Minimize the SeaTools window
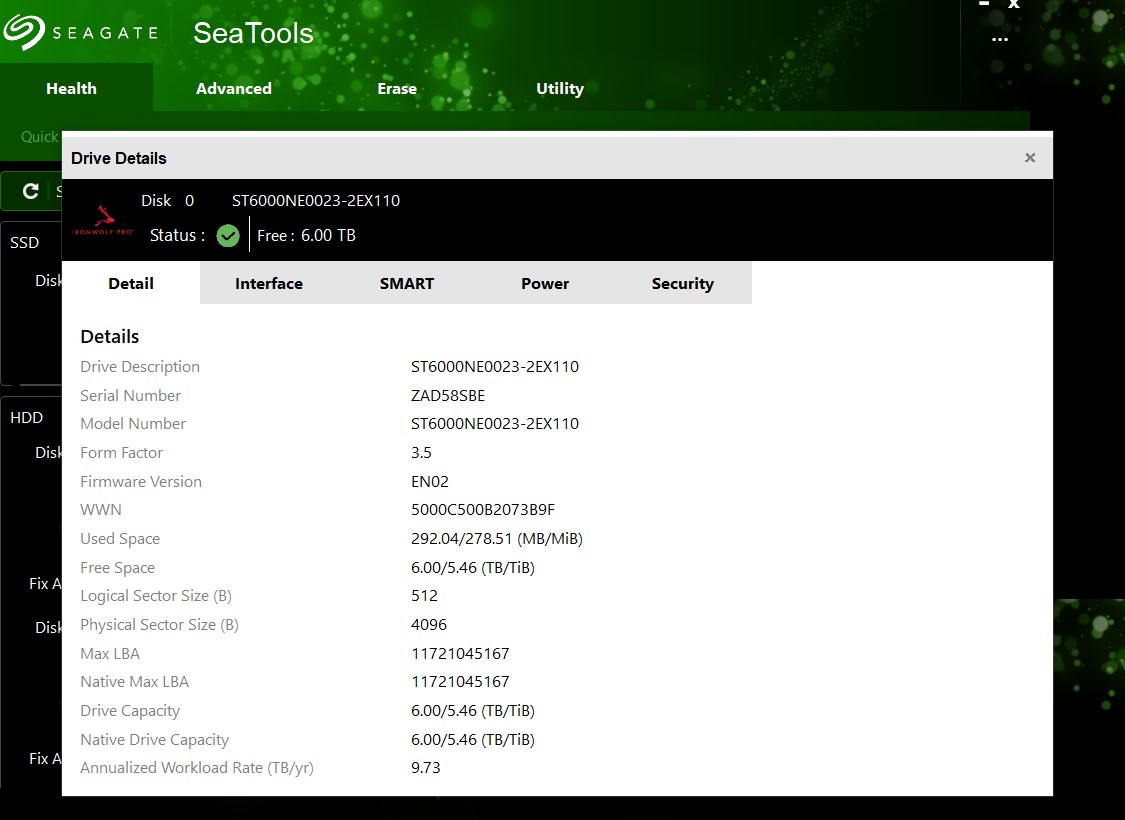1125x820 pixels. coord(984,5)
